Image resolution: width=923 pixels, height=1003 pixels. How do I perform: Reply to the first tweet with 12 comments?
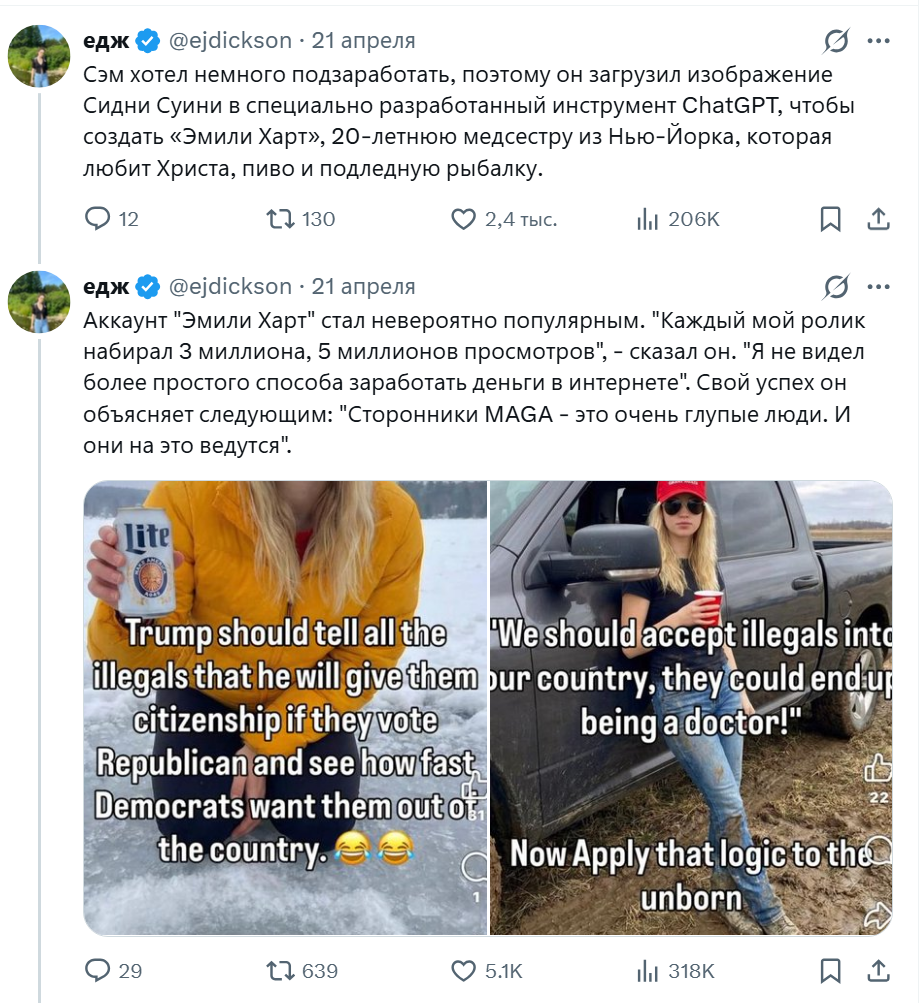point(112,219)
